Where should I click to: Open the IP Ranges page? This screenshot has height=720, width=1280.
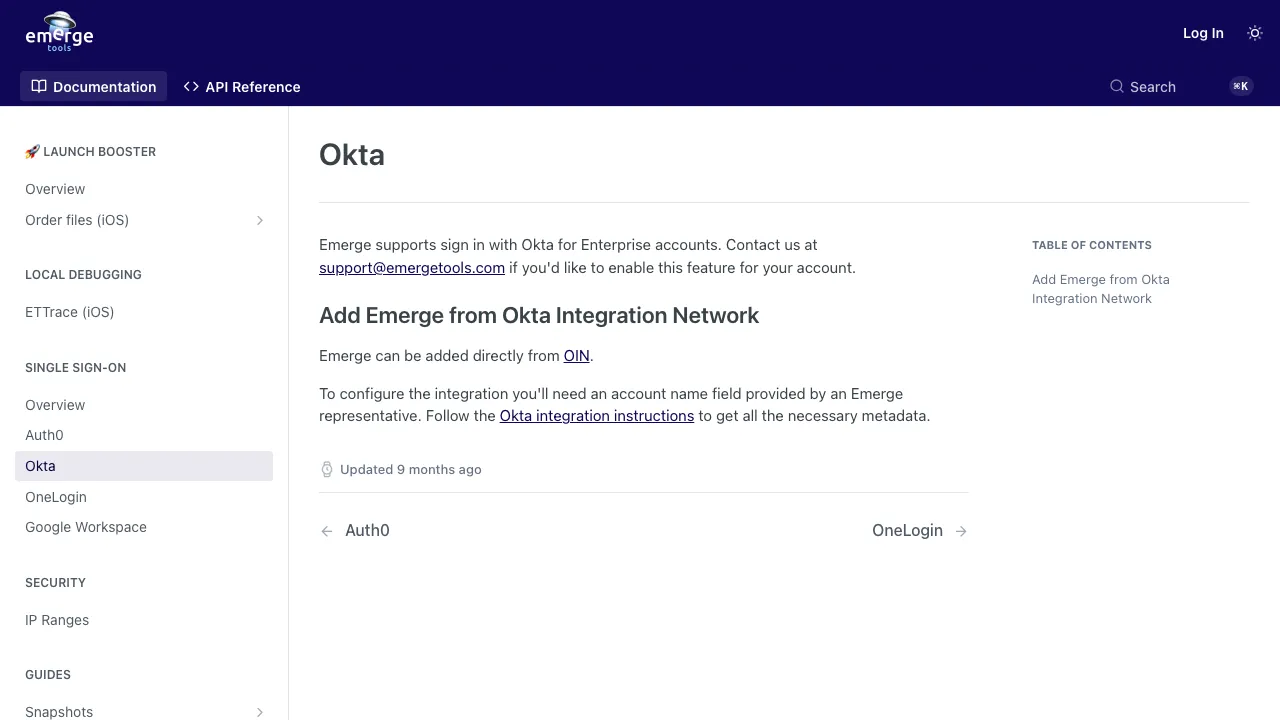click(x=57, y=620)
